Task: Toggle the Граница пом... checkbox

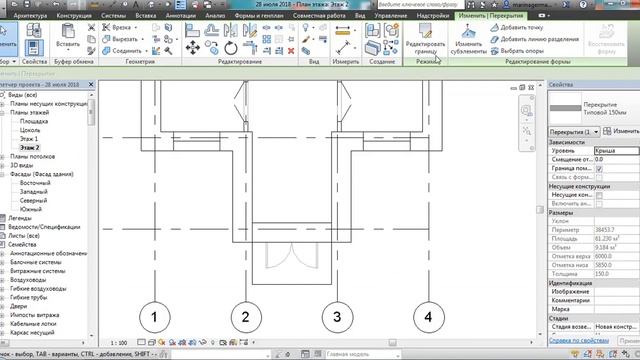Action: tap(599, 169)
